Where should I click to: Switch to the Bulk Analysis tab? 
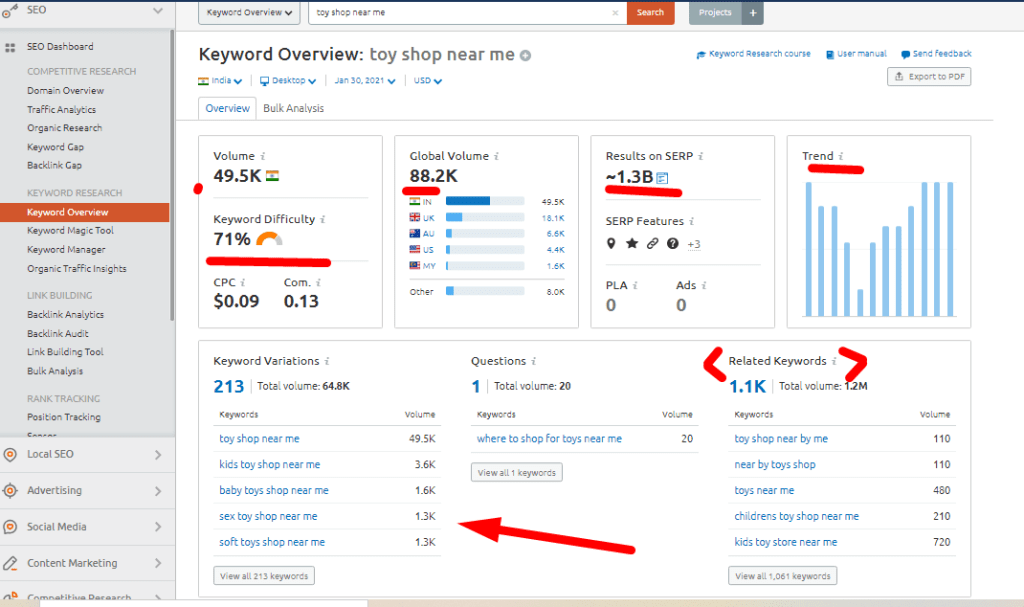coord(293,108)
